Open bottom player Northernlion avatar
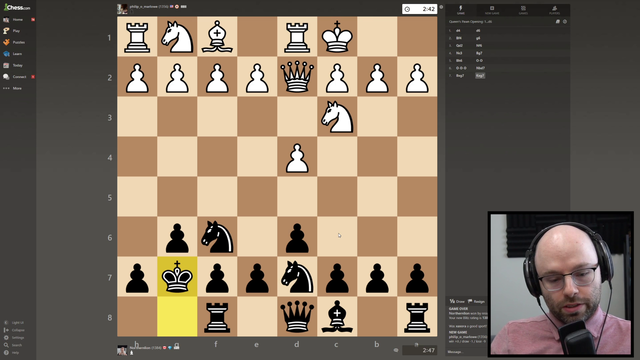Screen dimensions: 640x360 pyautogui.click(x=122, y=350)
